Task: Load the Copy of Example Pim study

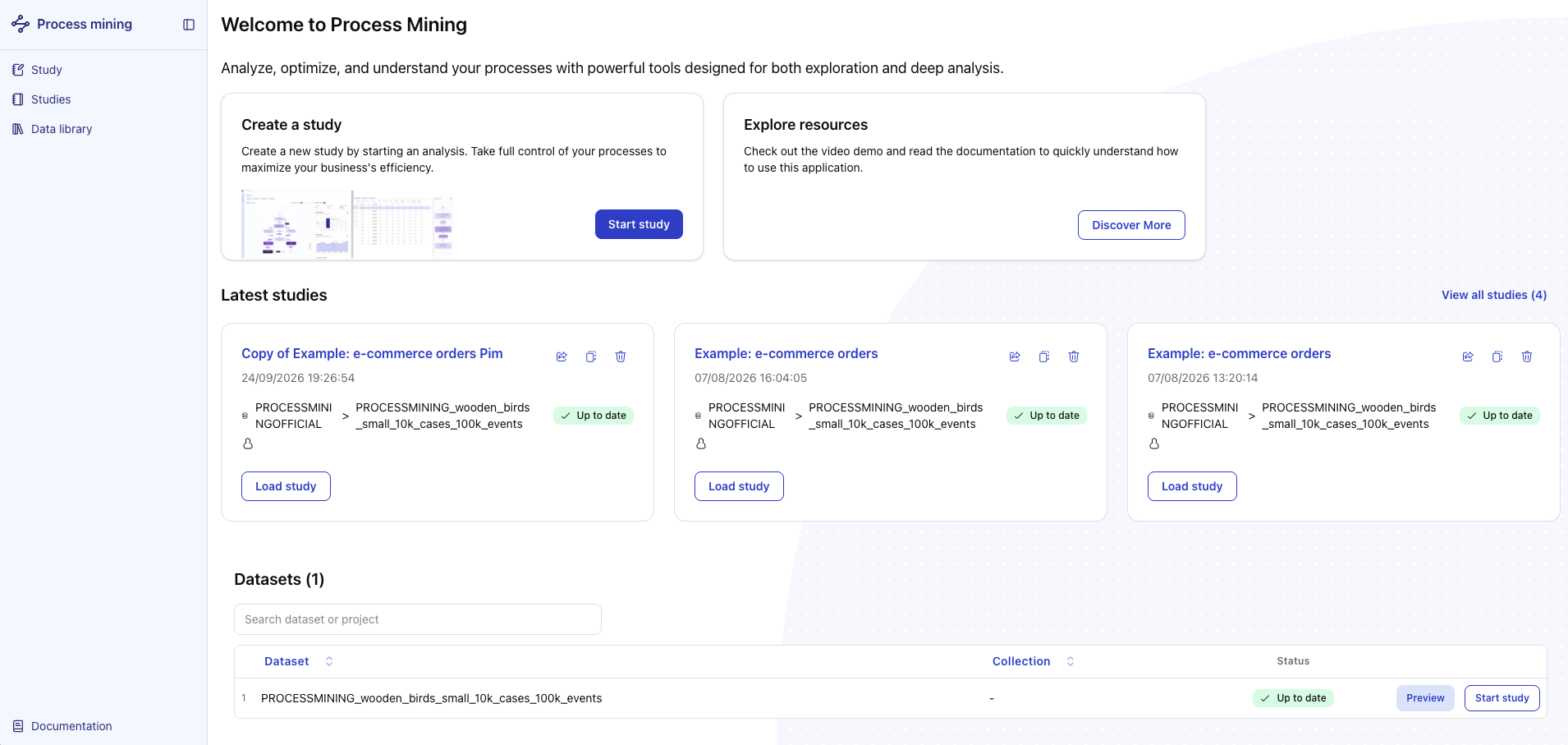Action: click(286, 486)
